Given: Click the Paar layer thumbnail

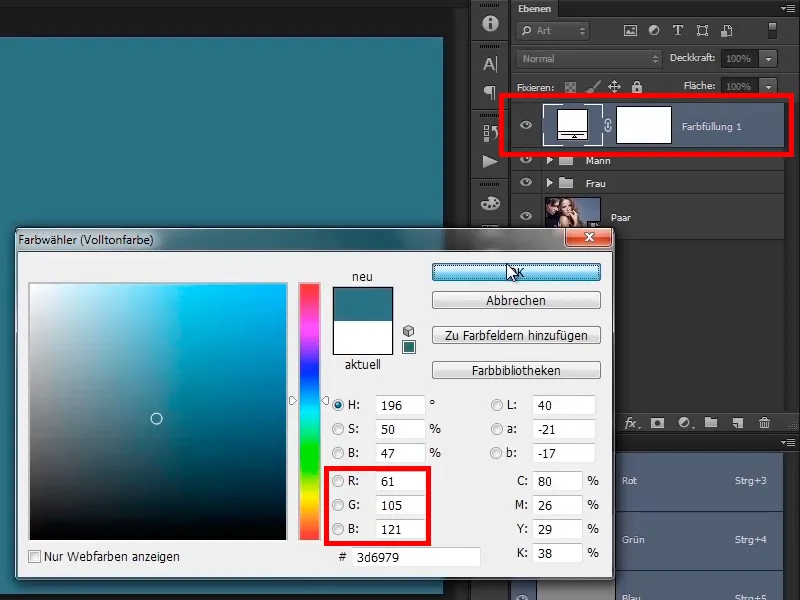Looking at the screenshot, I should coord(572,213).
